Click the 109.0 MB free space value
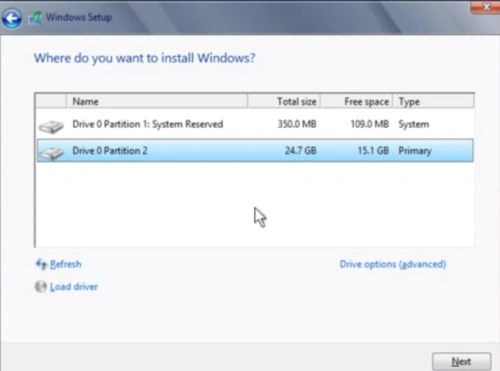500x371 pixels. pyautogui.click(x=370, y=124)
